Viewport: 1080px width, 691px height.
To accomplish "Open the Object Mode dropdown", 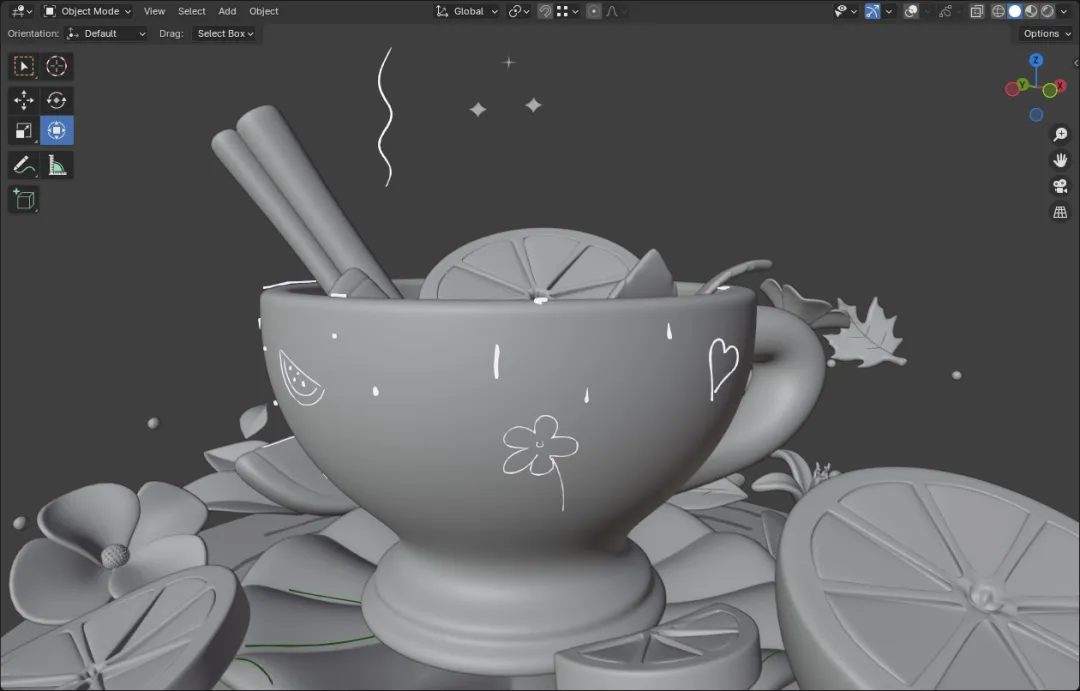I will tap(87, 11).
